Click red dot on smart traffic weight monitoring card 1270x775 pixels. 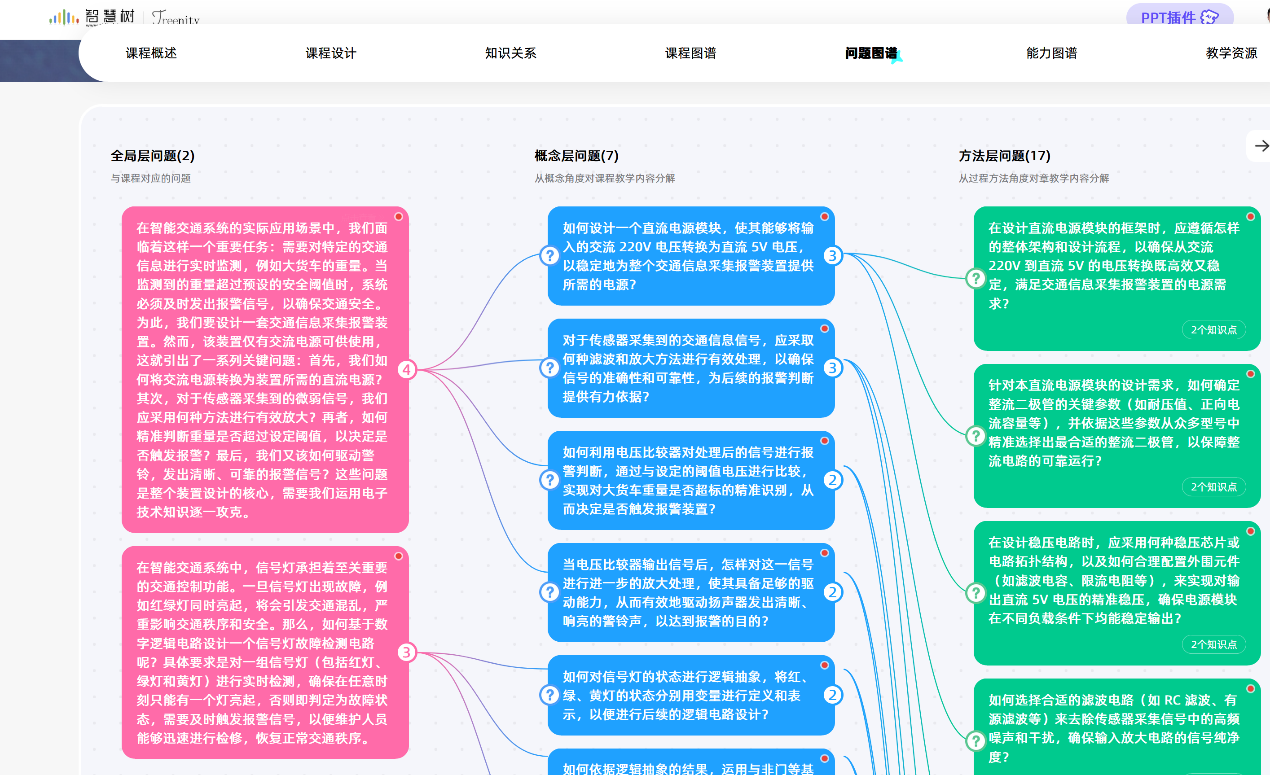pos(398,217)
